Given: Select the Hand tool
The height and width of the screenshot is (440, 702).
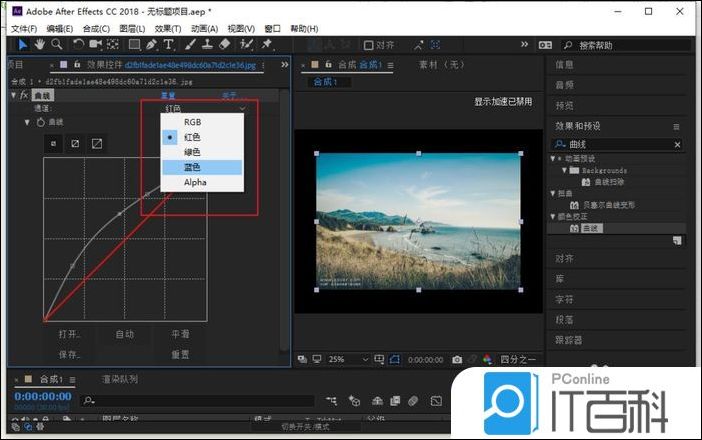Looking at the screenshot, I should [40, 45].
